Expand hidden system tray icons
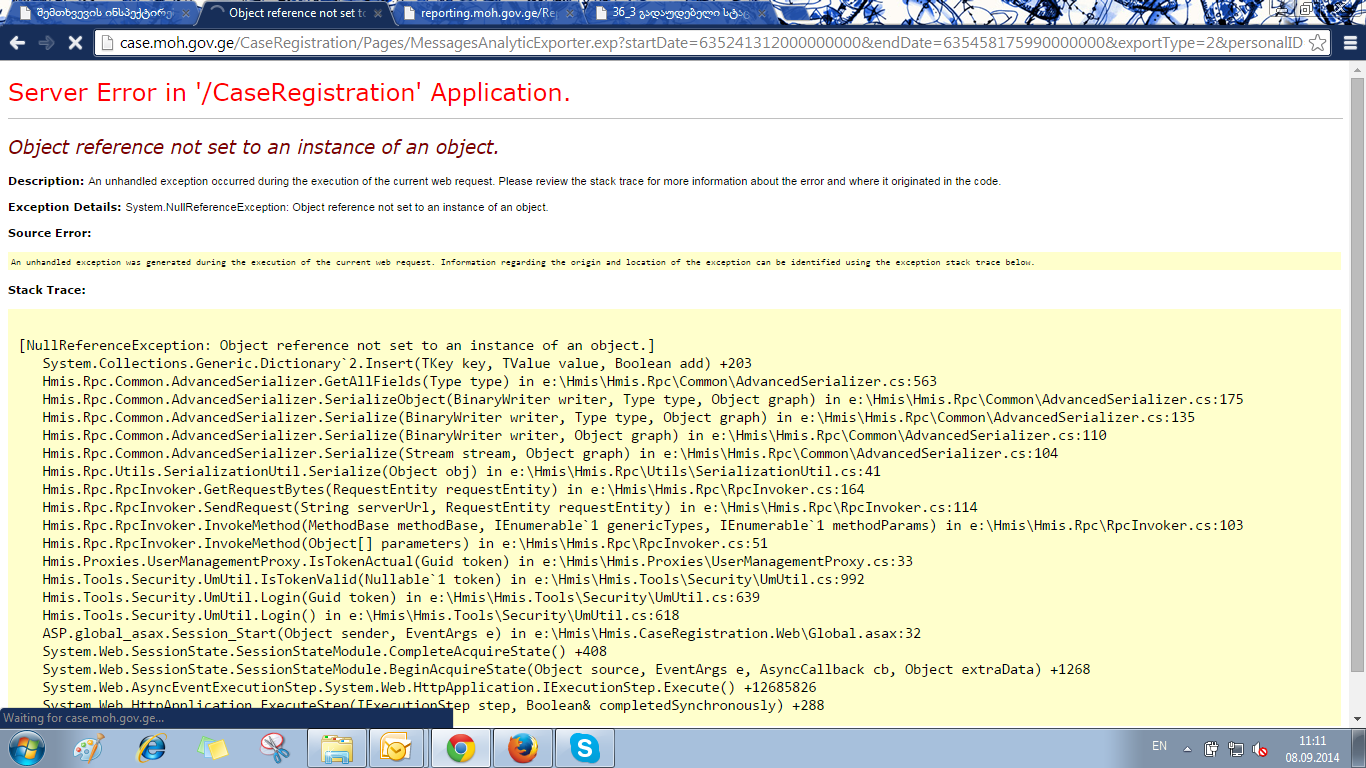Viewport: 1366px width, 768px height. pos(1187,748)
